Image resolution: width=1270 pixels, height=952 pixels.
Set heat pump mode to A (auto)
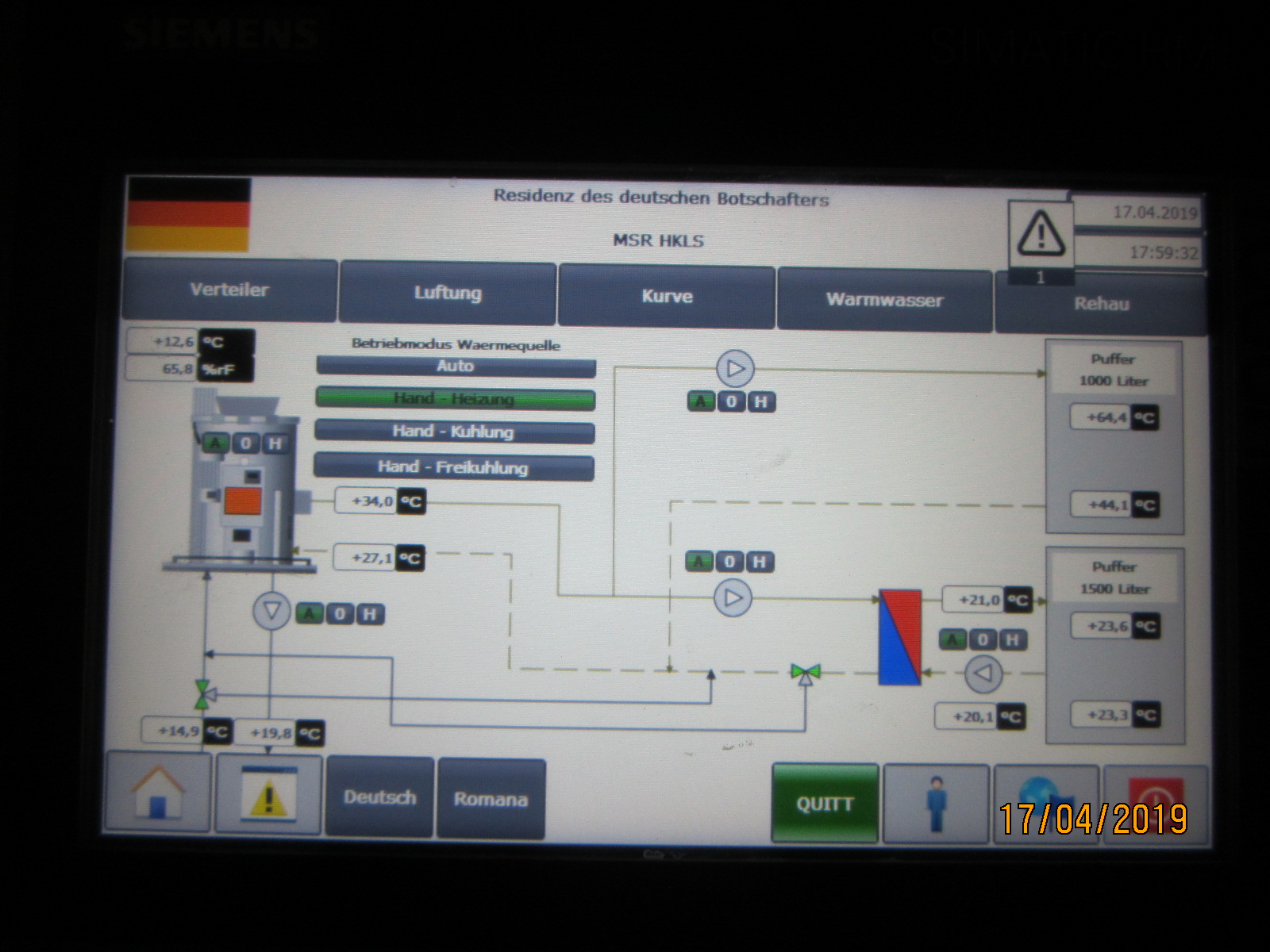[x=215, y=443]
